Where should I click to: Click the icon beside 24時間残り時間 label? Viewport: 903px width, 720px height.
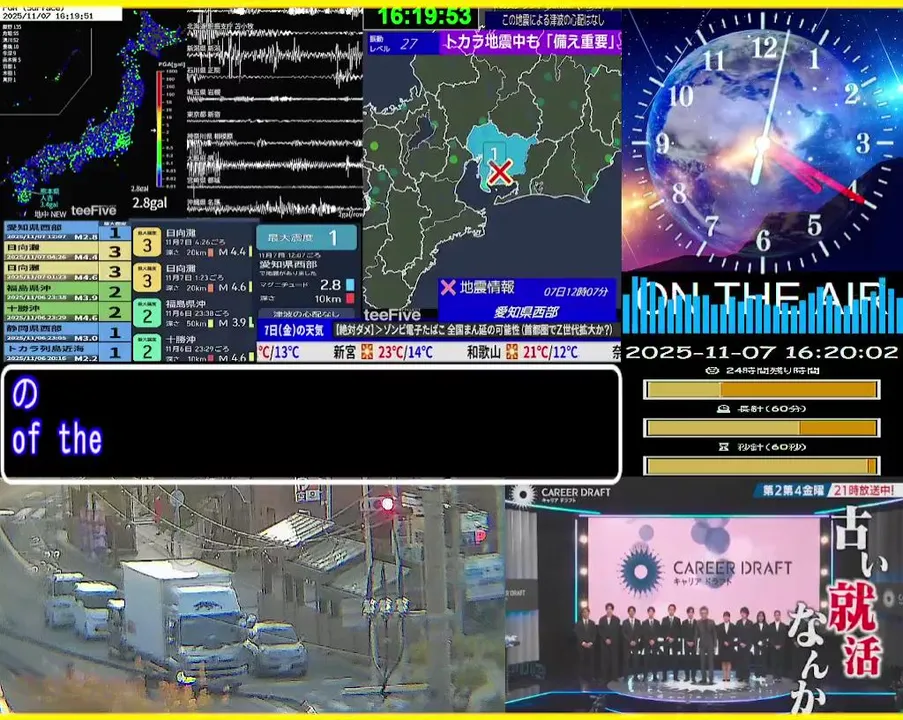pos(712,370)
